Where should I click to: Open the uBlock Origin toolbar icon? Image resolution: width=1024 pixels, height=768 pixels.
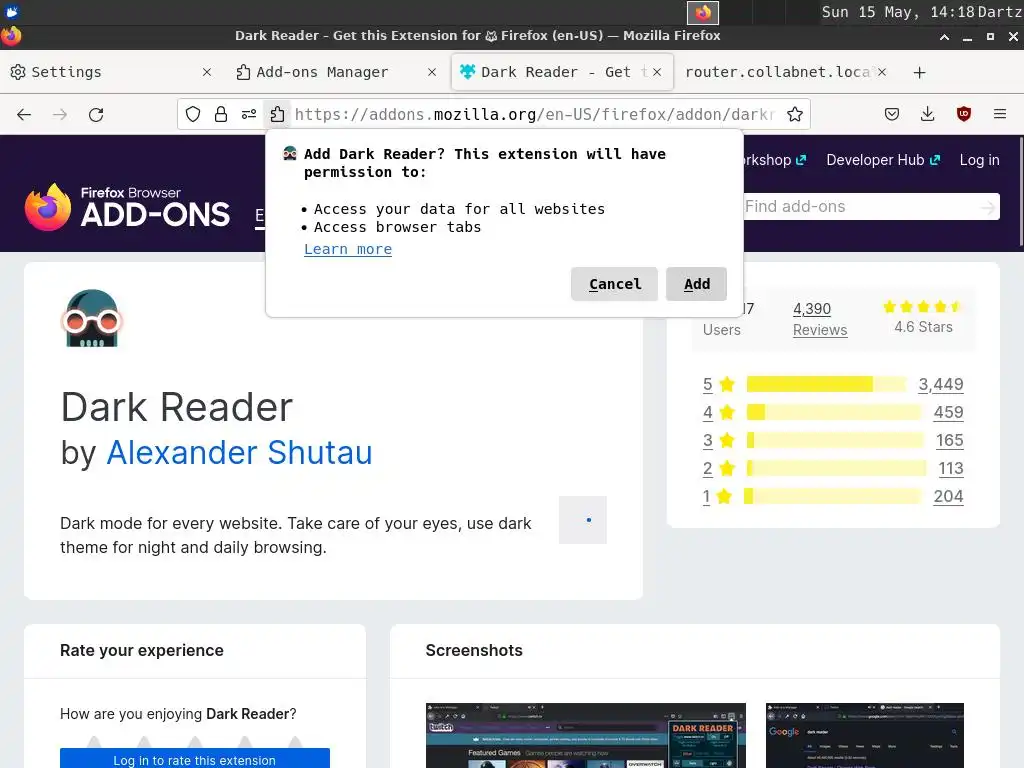(x=963, y=115)
